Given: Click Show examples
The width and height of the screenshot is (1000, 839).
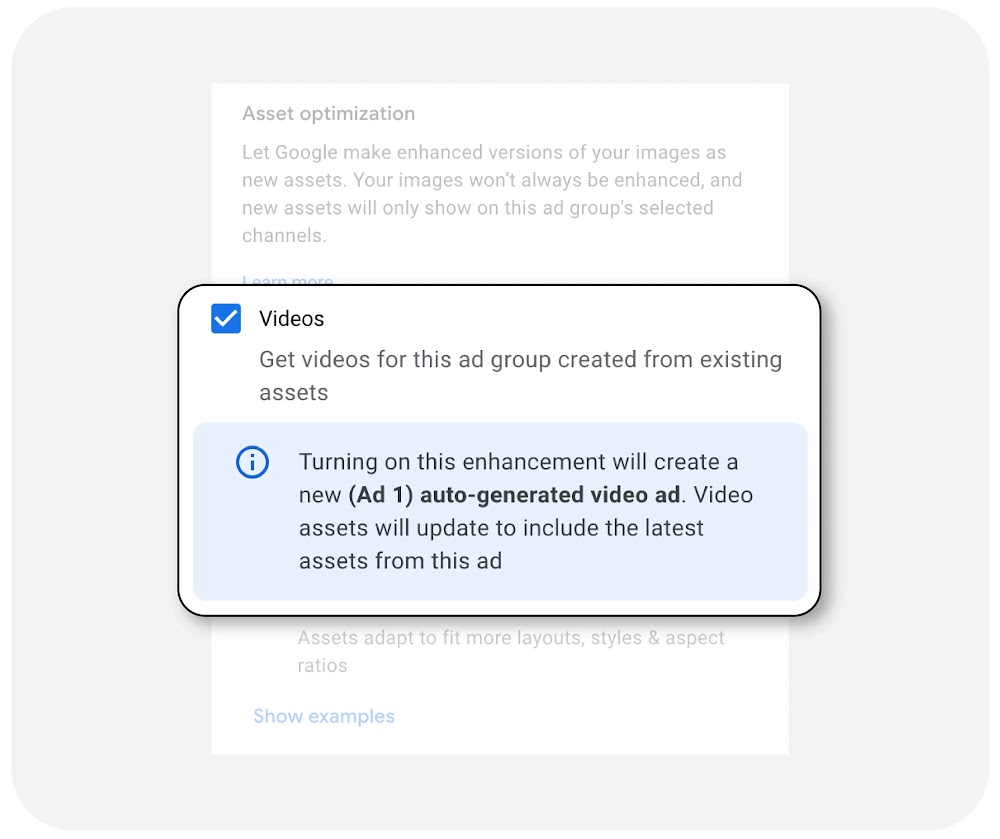Looking at the screenshot, I should pyautogui.click(x=324, y=716).
